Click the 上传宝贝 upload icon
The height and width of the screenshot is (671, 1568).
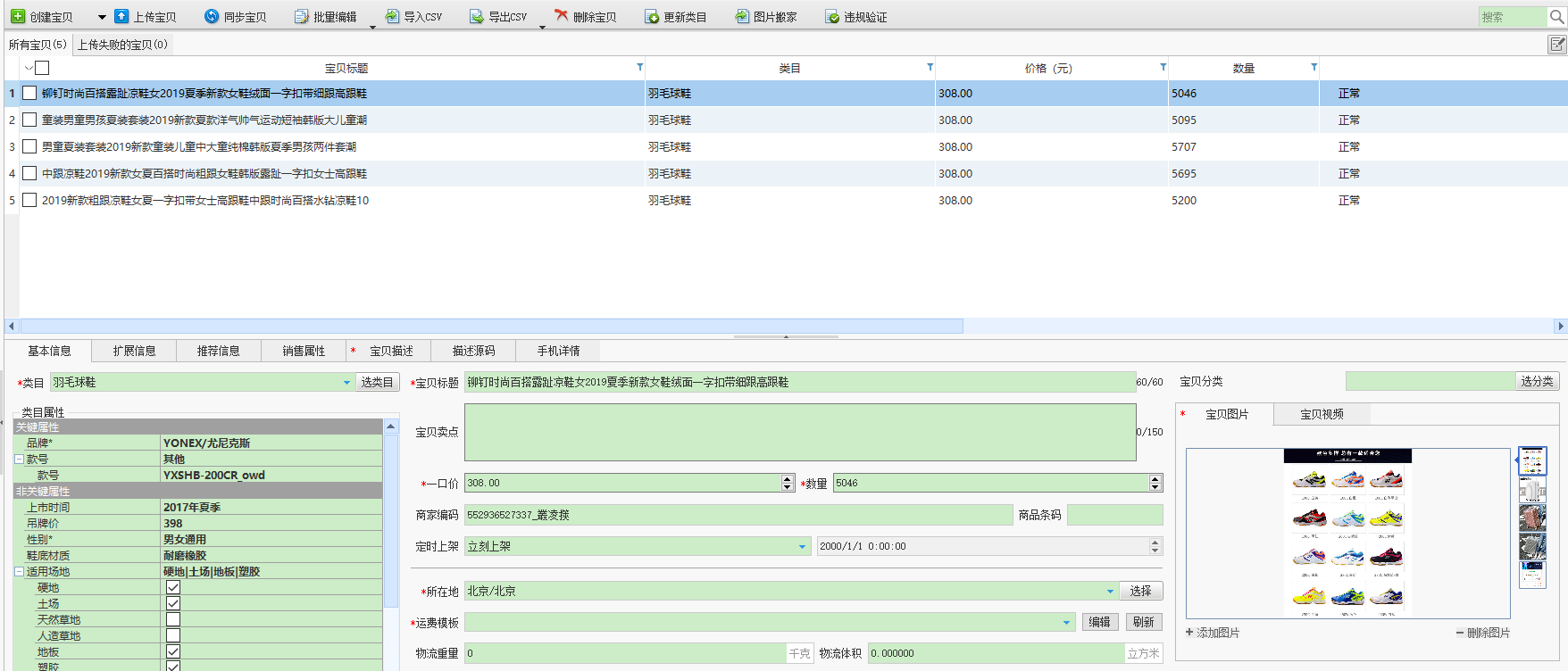121,16
